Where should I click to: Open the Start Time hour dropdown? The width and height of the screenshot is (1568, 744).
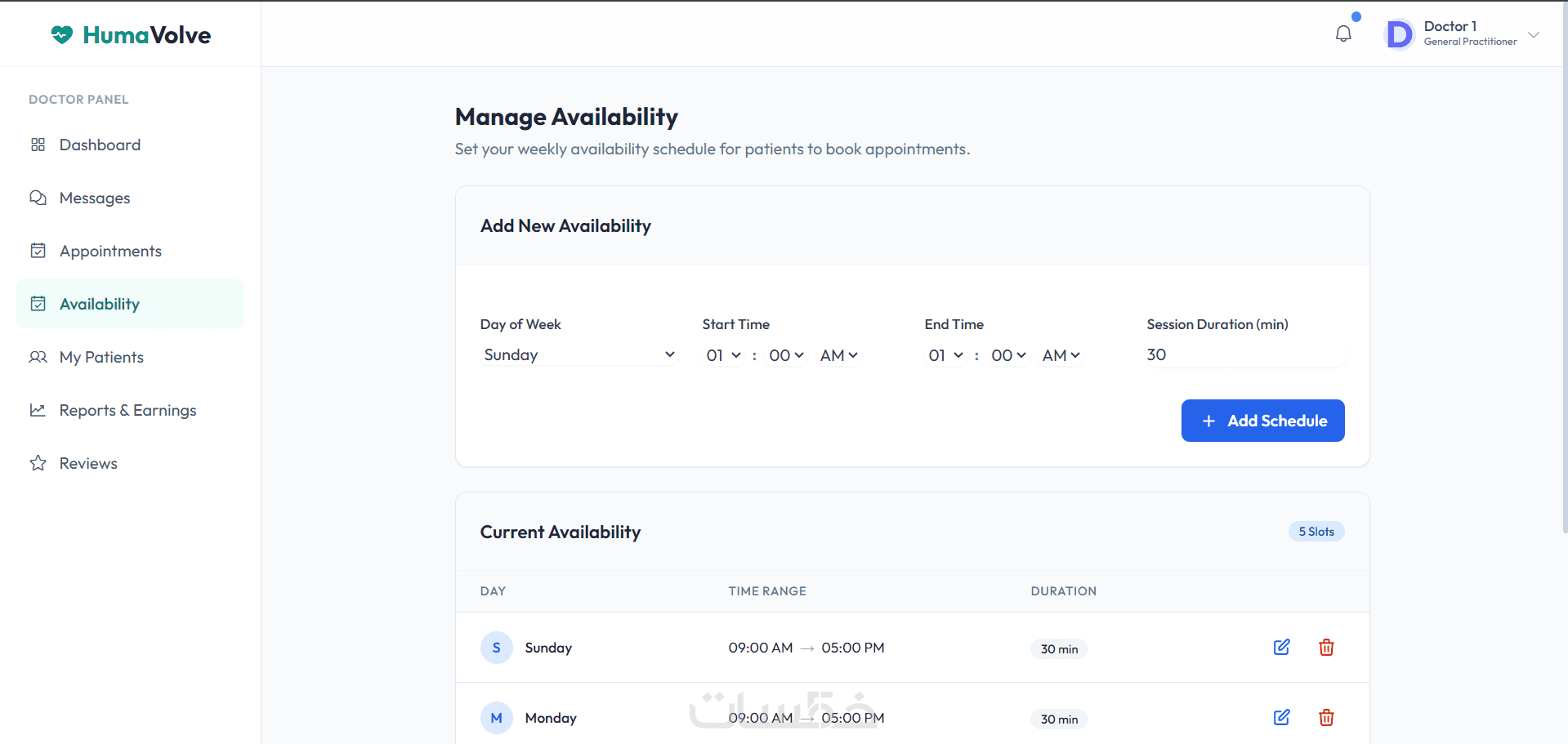(723, 355)
